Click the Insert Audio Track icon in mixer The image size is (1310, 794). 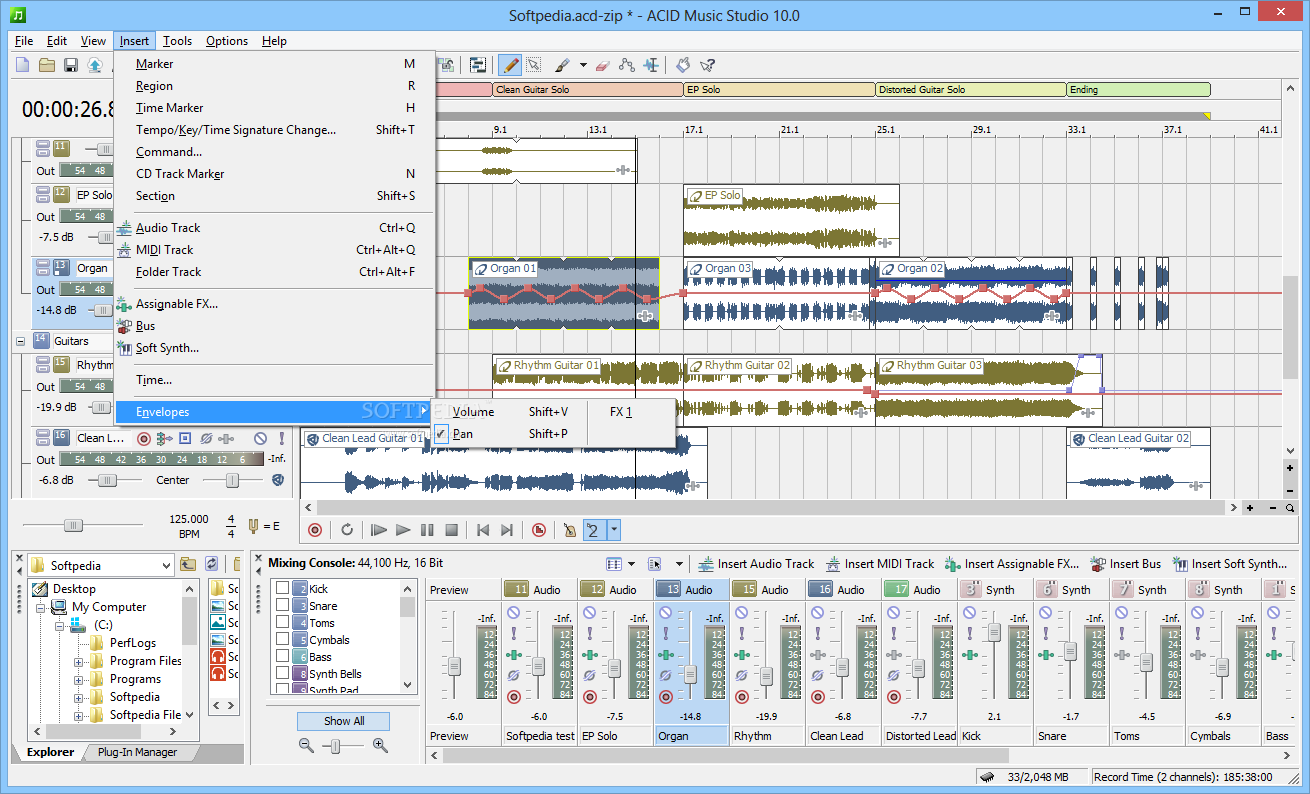click(708, 564)
